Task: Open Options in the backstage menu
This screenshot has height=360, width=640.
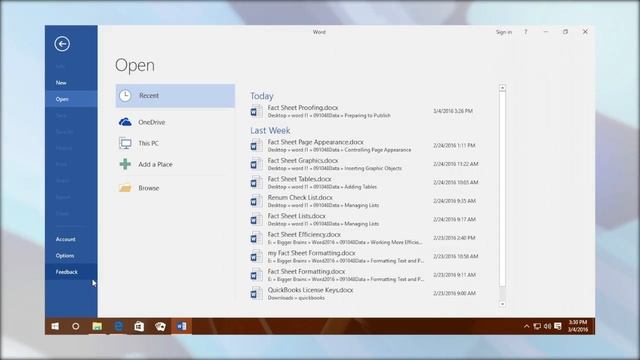Action: [71, 256]
